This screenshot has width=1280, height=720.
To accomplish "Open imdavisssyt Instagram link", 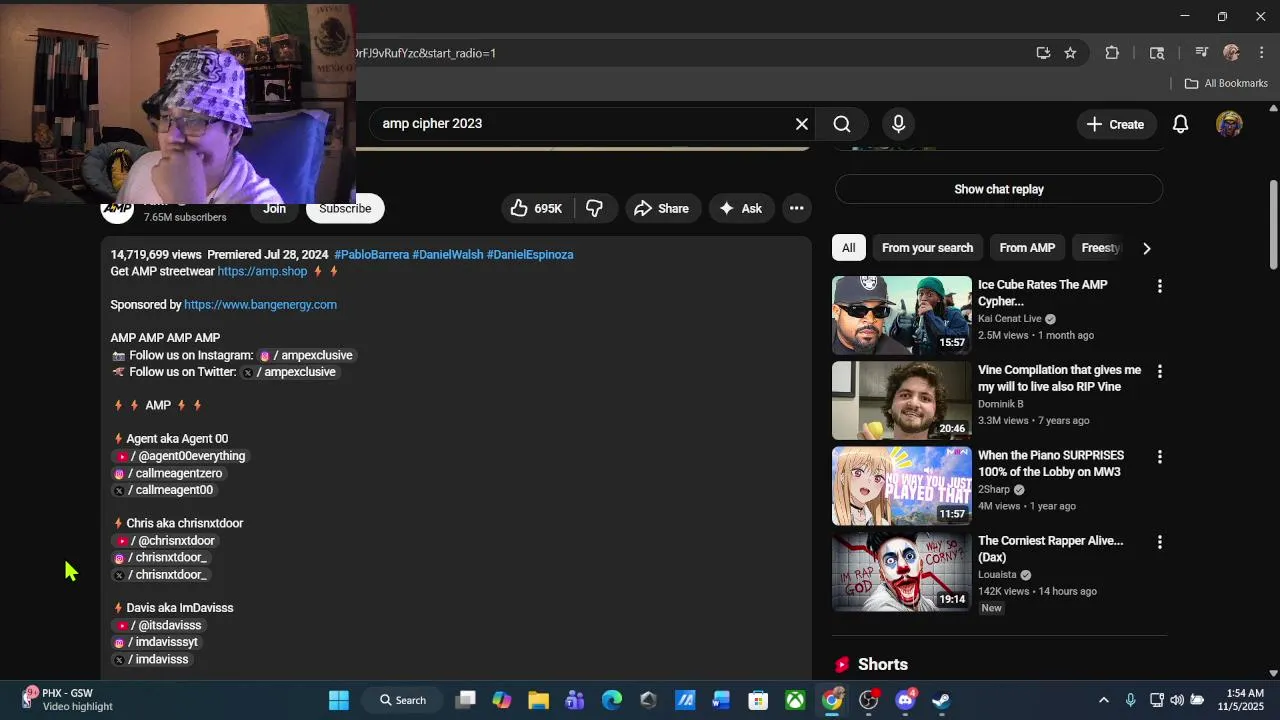I will click(x=155, y=642).
